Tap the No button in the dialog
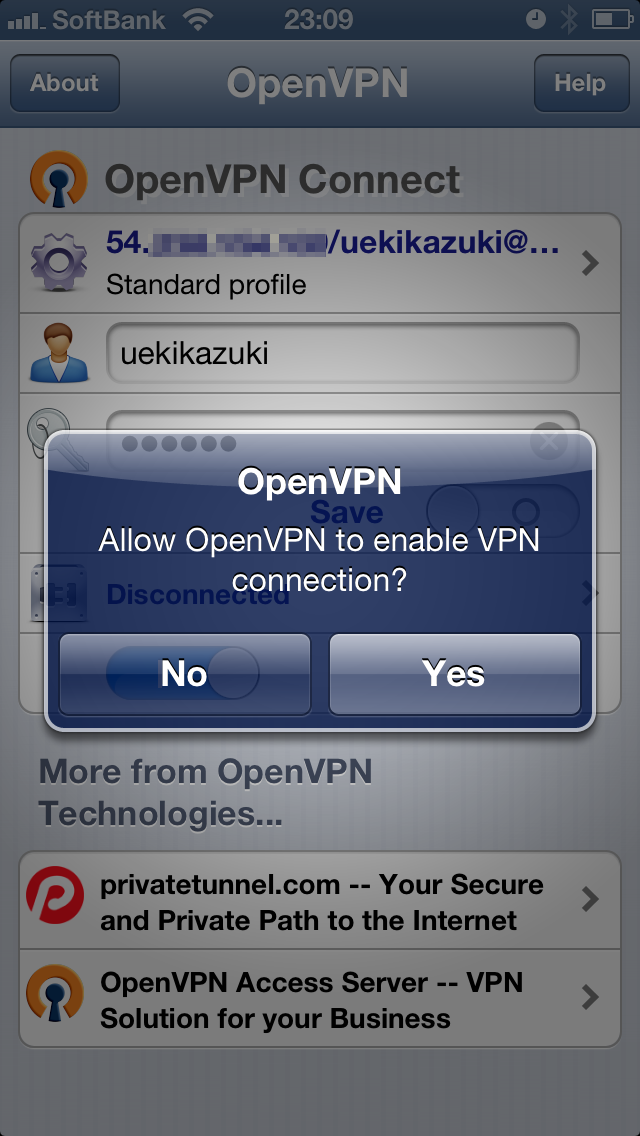Image resolution: width=640 pixels, height=1136 pixels. 185,674
